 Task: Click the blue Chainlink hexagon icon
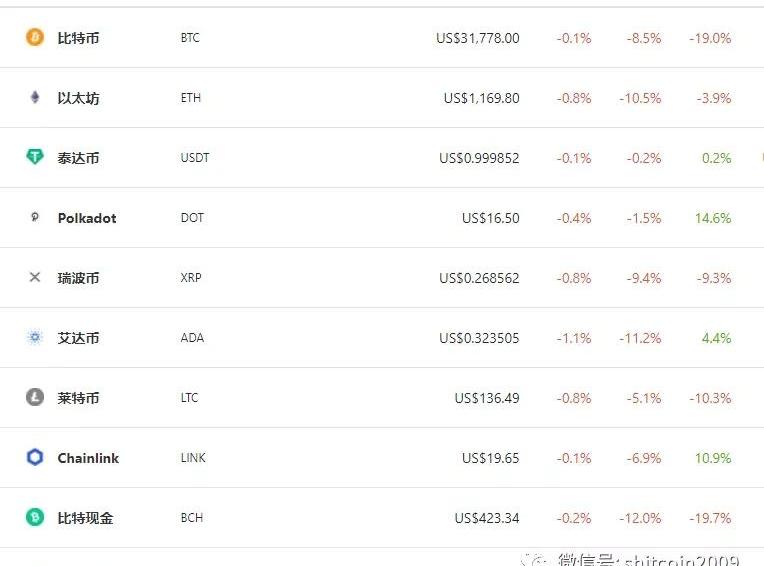[x=35, y=458]
